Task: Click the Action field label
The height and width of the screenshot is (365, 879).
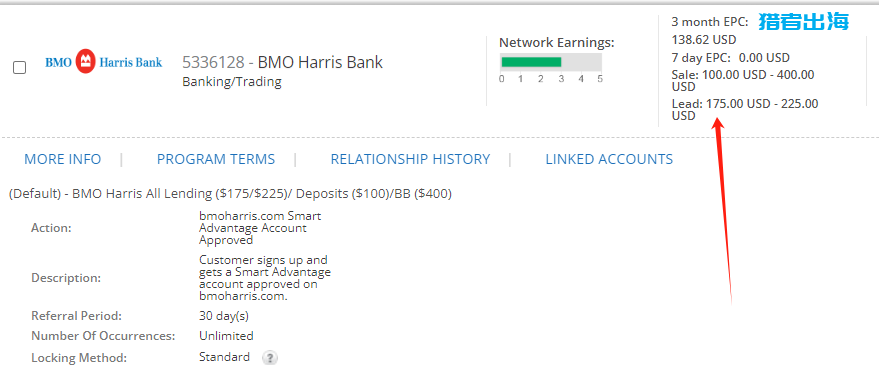Action: (52, 228)
